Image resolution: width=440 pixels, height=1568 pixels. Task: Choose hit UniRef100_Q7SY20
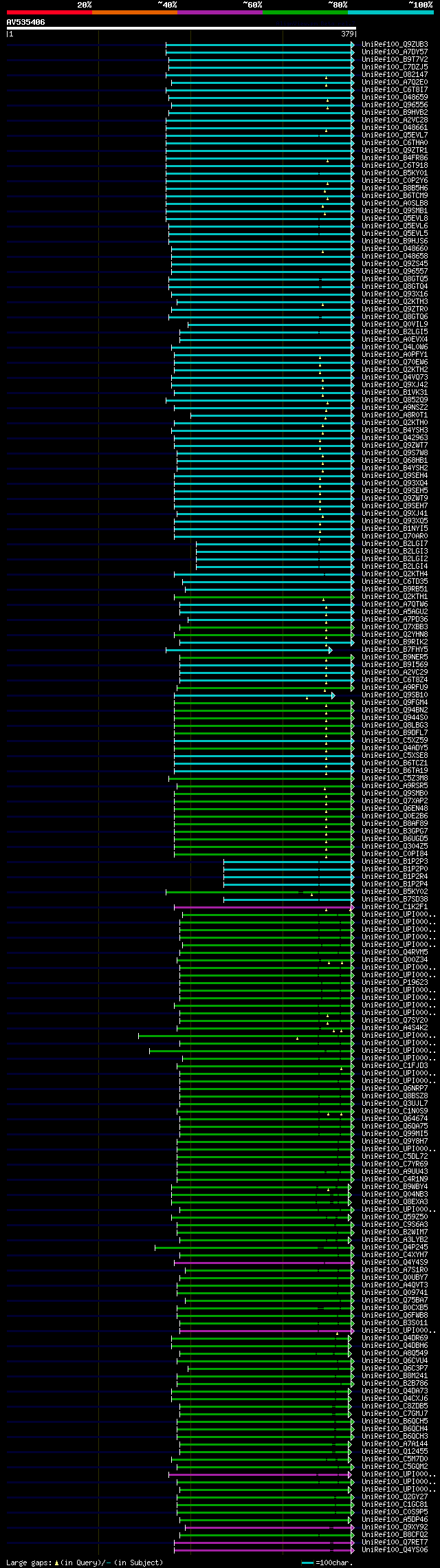coord(395,1021)
